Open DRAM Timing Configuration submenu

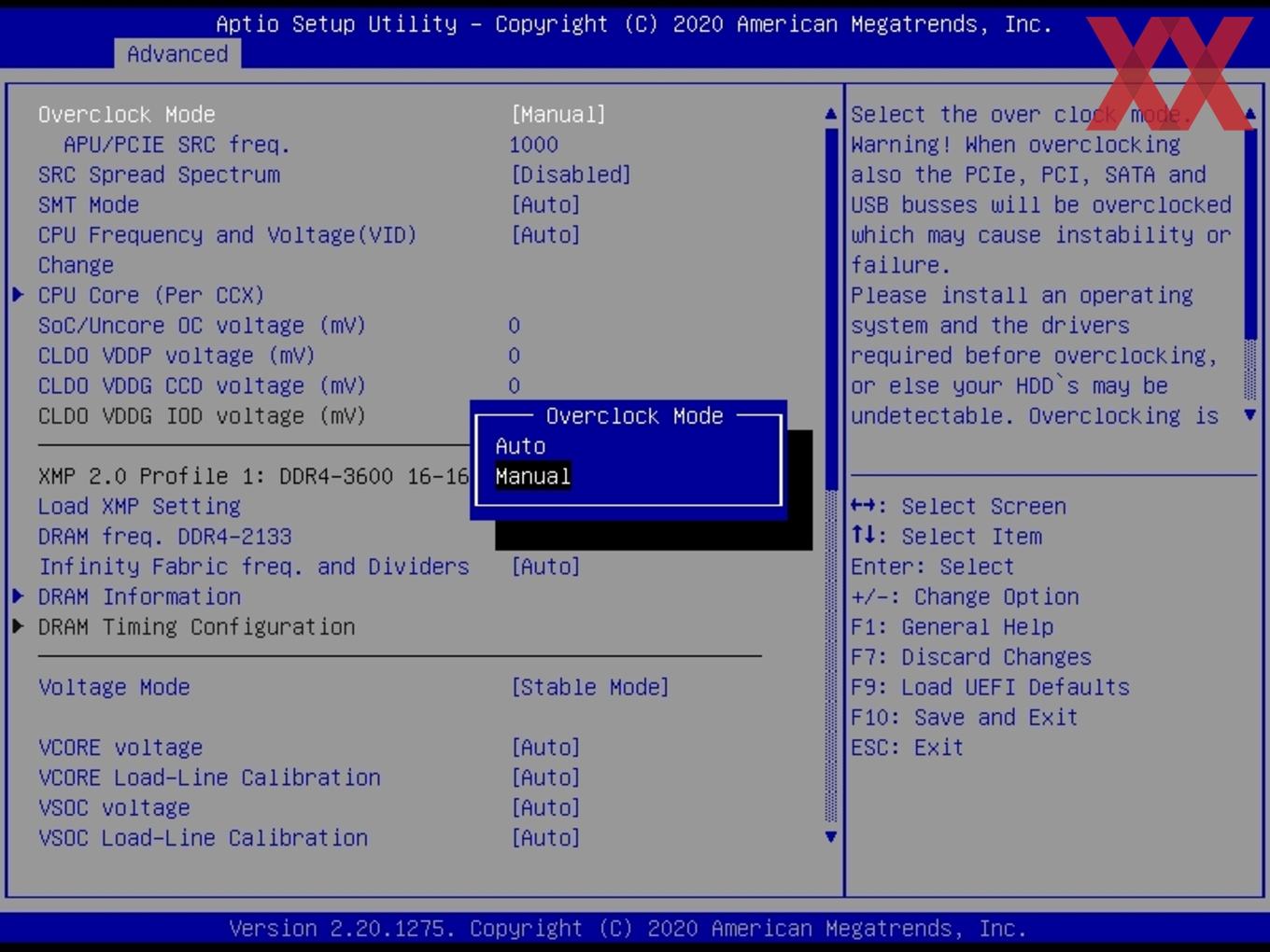[x=196, y=627]
